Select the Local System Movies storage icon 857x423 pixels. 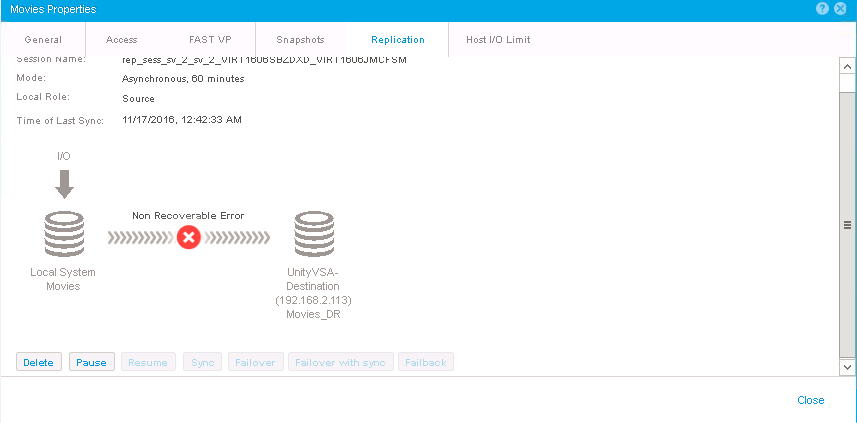63,237
